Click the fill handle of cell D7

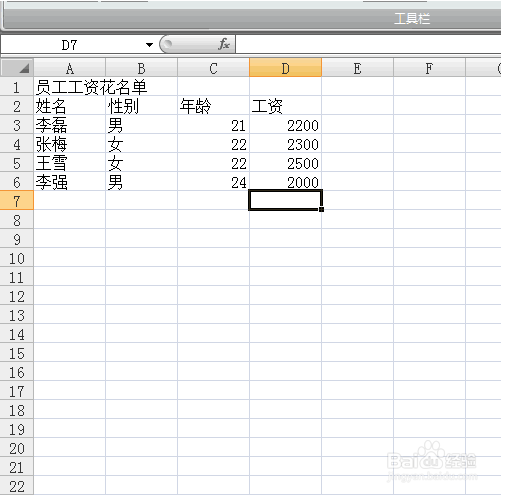click(321, 209)
